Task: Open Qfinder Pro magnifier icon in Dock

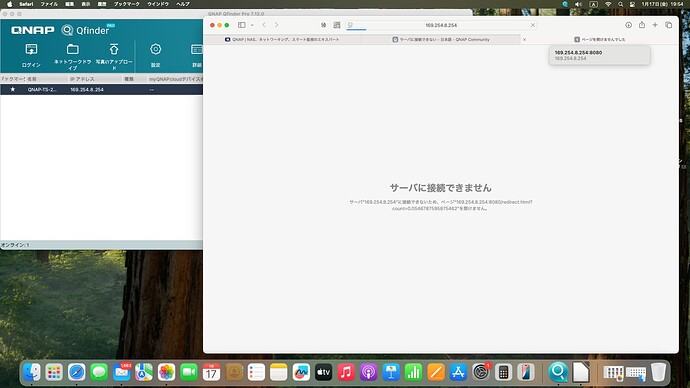Action: 558,372
